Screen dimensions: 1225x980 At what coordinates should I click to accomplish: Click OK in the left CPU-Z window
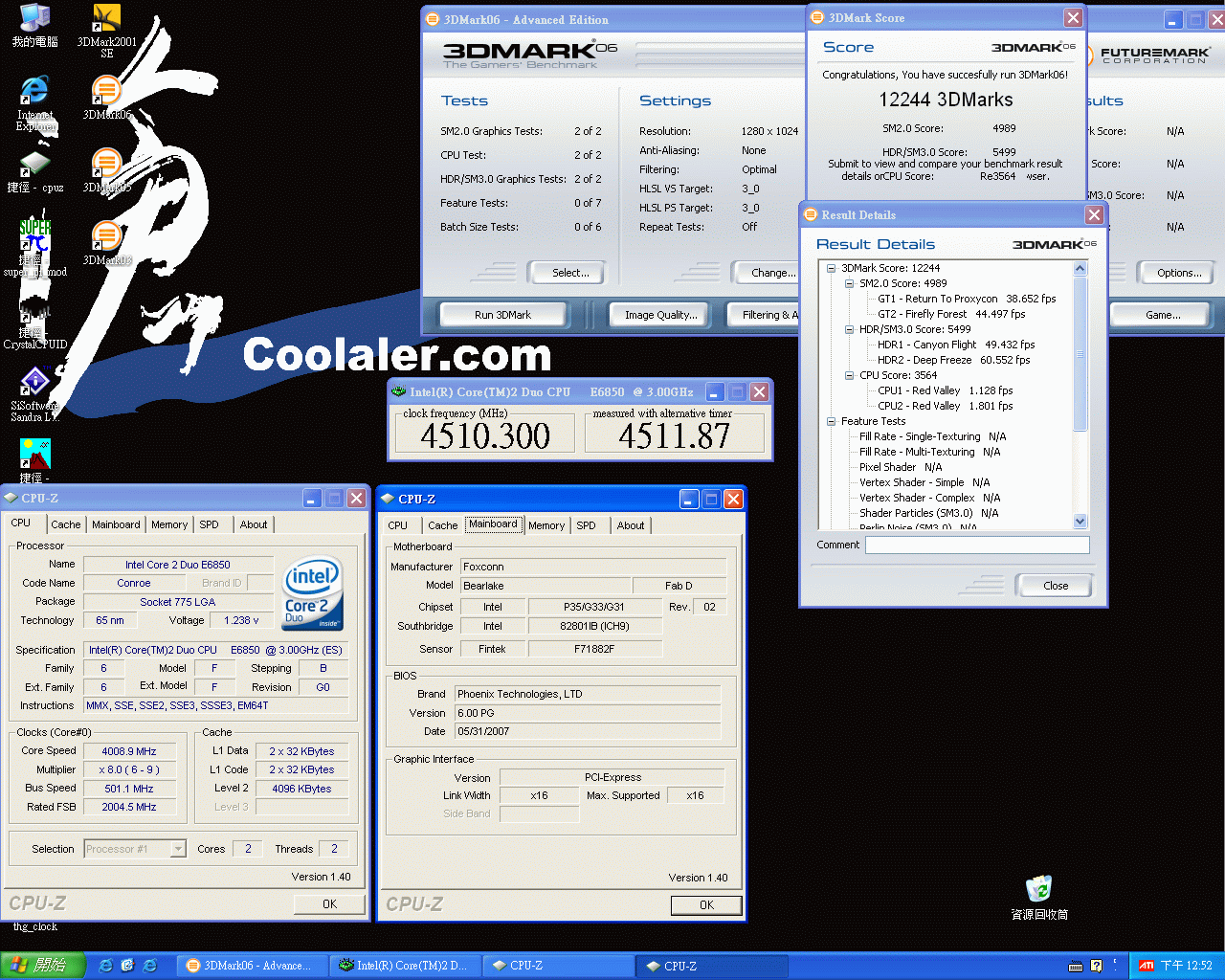(x=329, y=903)
